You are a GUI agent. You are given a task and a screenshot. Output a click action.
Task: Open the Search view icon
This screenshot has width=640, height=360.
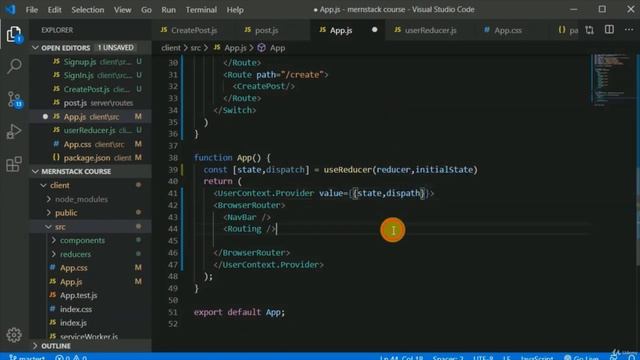point(14,66)
